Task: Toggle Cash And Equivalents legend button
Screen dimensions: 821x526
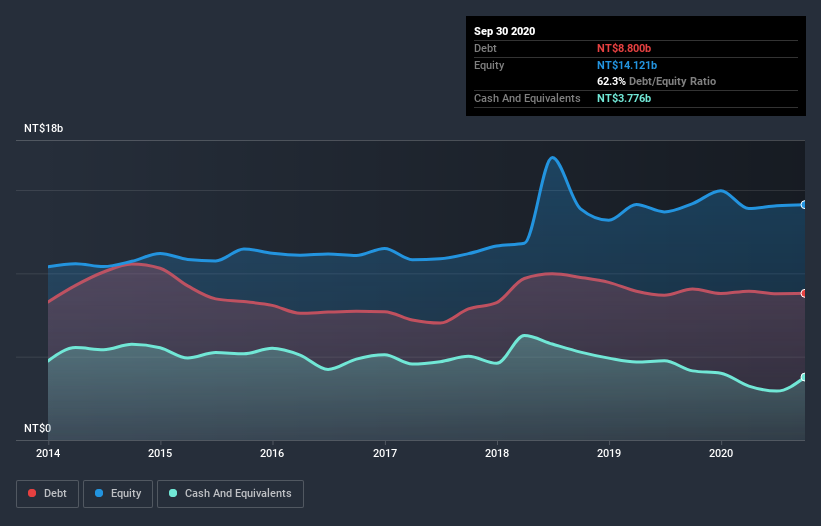Action: (x=230, y=494)
